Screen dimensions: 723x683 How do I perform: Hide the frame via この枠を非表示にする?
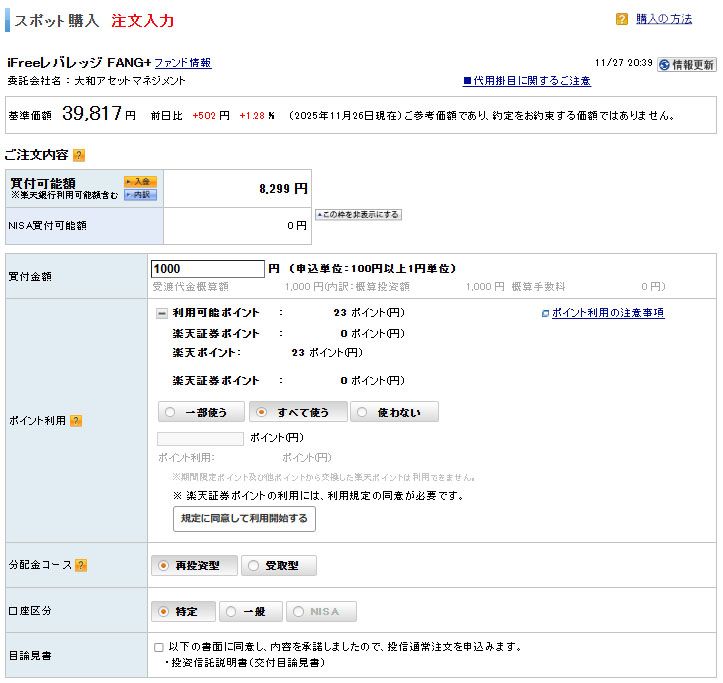click(x=358, y=215)
